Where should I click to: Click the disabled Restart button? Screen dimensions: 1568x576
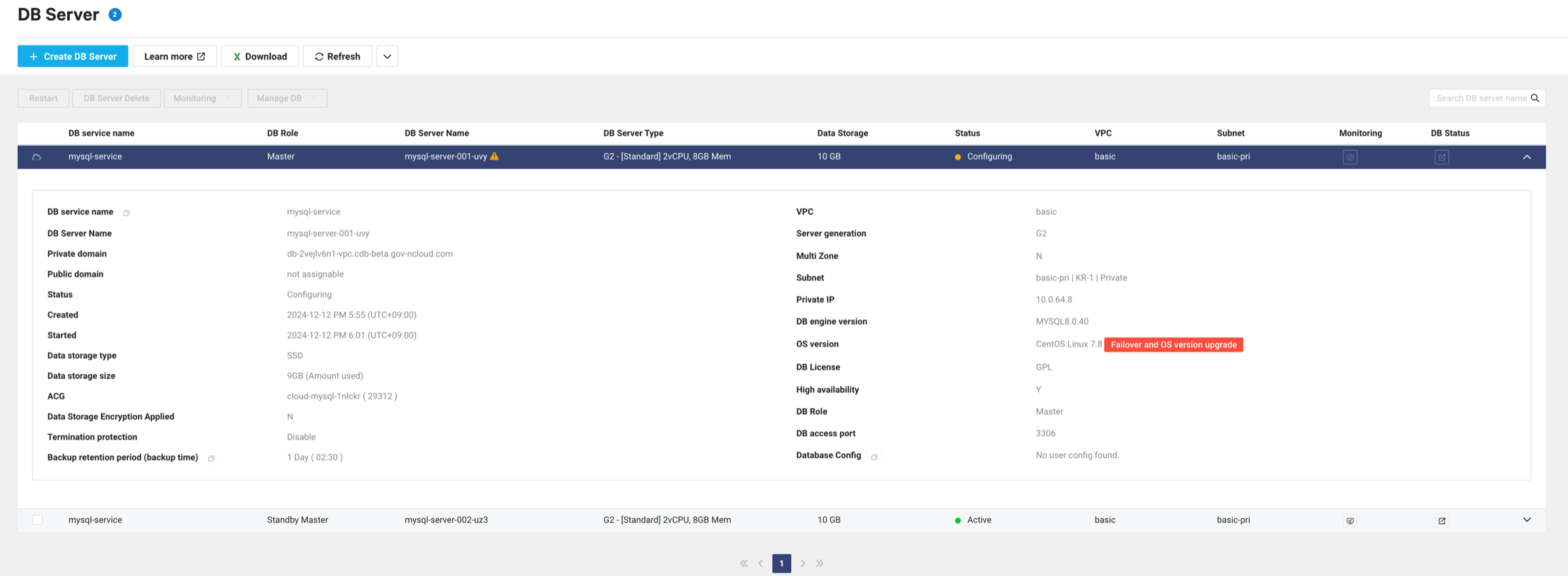point(43,98)
